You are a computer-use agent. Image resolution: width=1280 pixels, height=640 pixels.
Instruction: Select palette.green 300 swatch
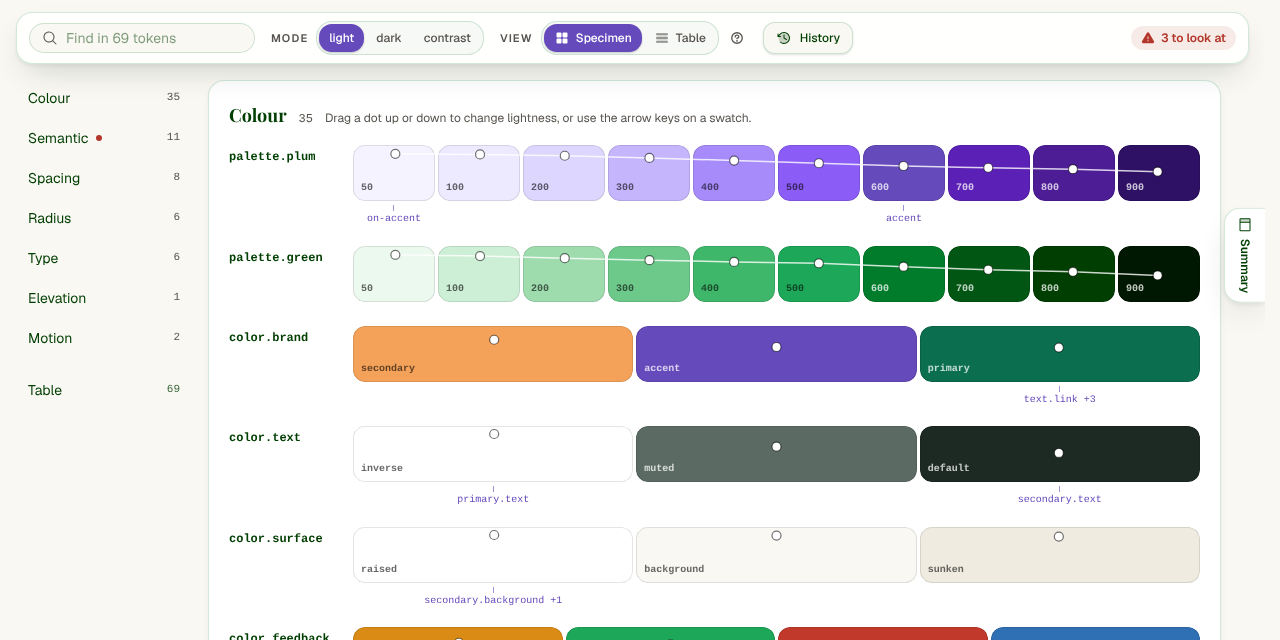pyautogui.click(x=649, y=274)
